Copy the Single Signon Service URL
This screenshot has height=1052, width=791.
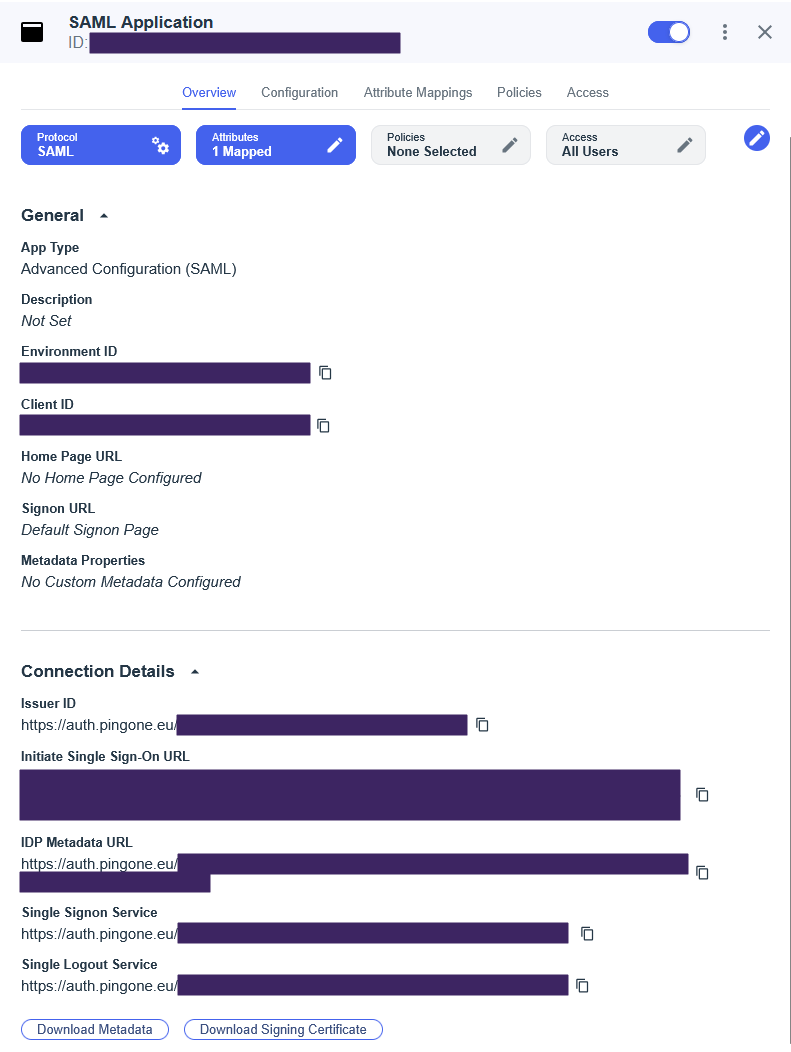(x=587, y=933)
